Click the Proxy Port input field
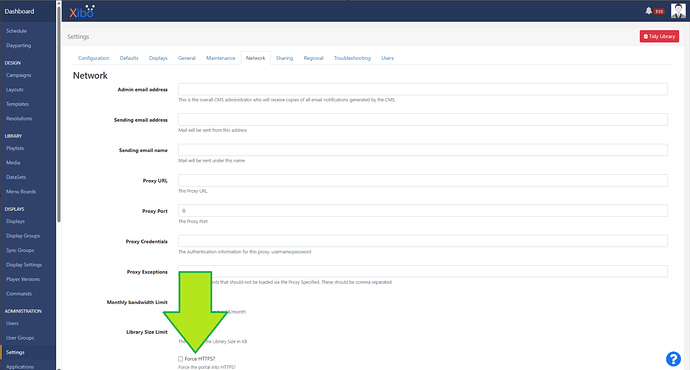 pyautogui.click(x=422, y=211)
